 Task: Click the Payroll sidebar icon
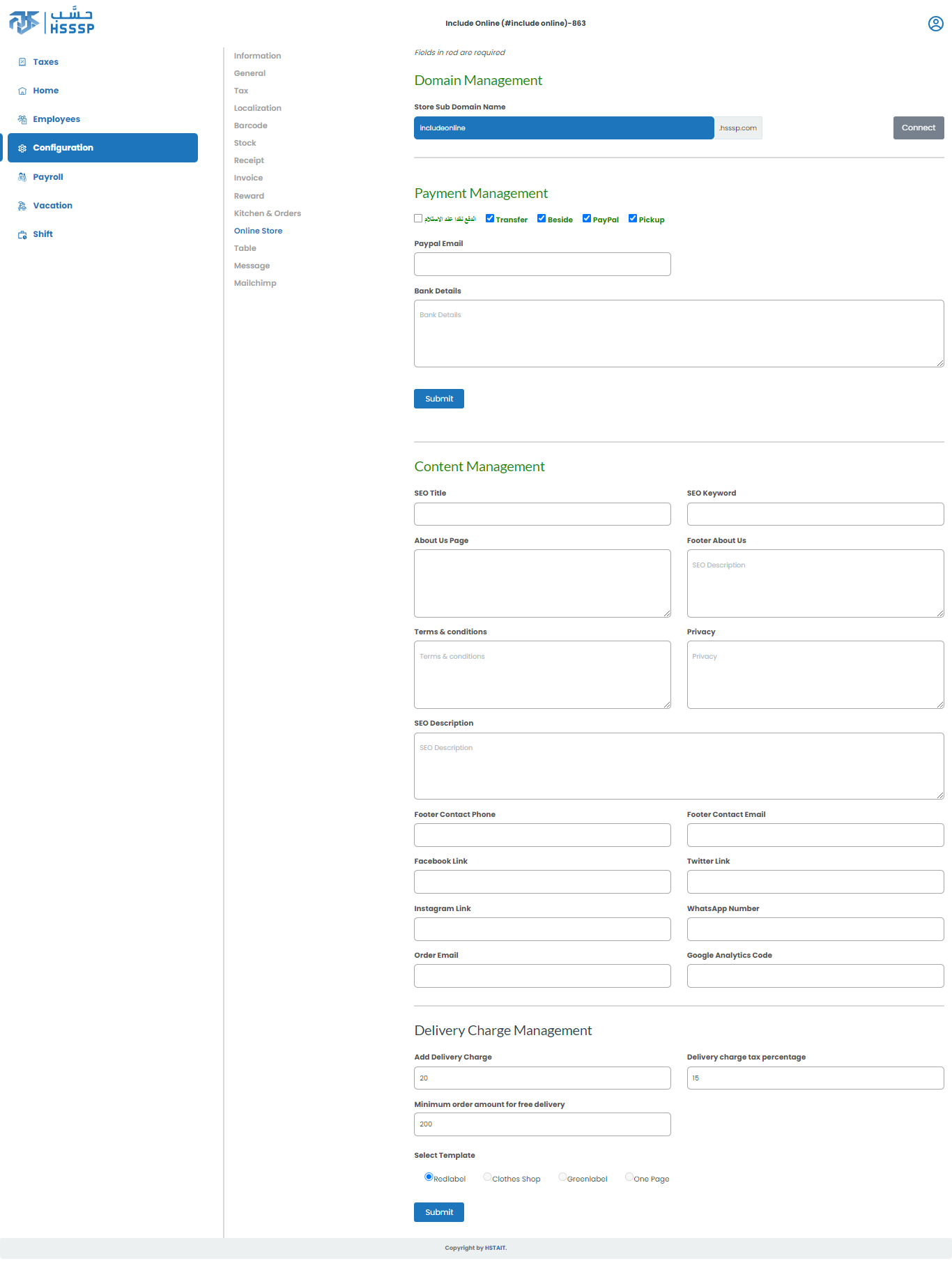pyautogui.click(x=22, y=177)
